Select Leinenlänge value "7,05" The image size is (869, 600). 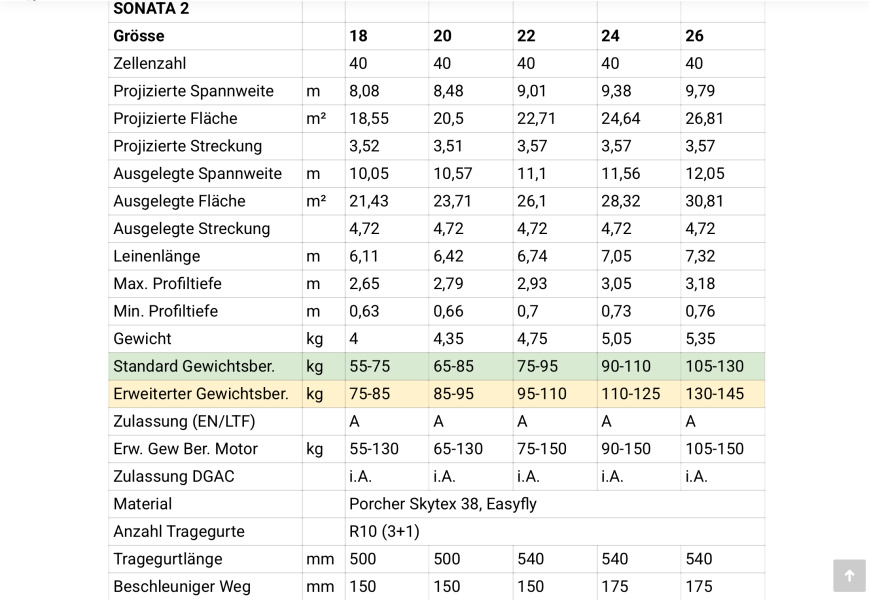pos(616,257)
